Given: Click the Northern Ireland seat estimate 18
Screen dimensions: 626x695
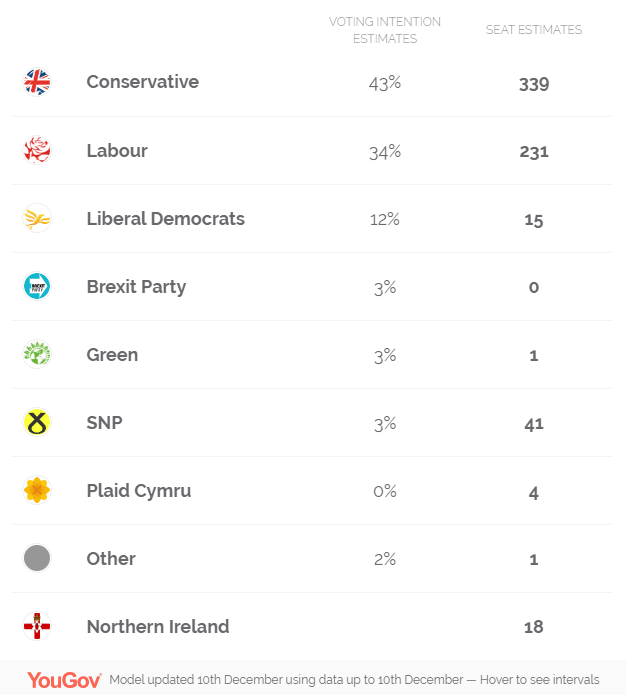Looking at the screenshot, I should (534, 628).
